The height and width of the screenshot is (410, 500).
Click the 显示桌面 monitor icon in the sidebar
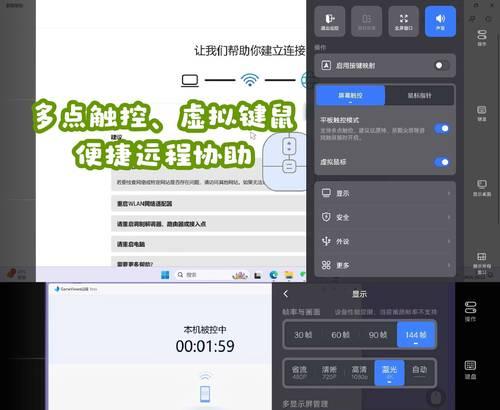point(482,188)
